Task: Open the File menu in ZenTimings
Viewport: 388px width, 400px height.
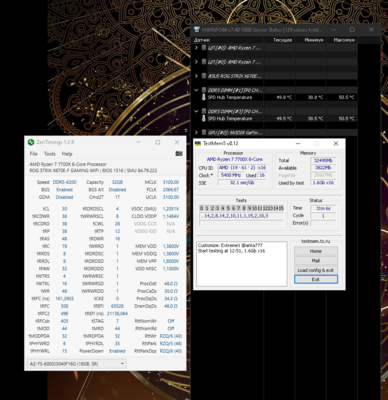Action: coord(34,154)
